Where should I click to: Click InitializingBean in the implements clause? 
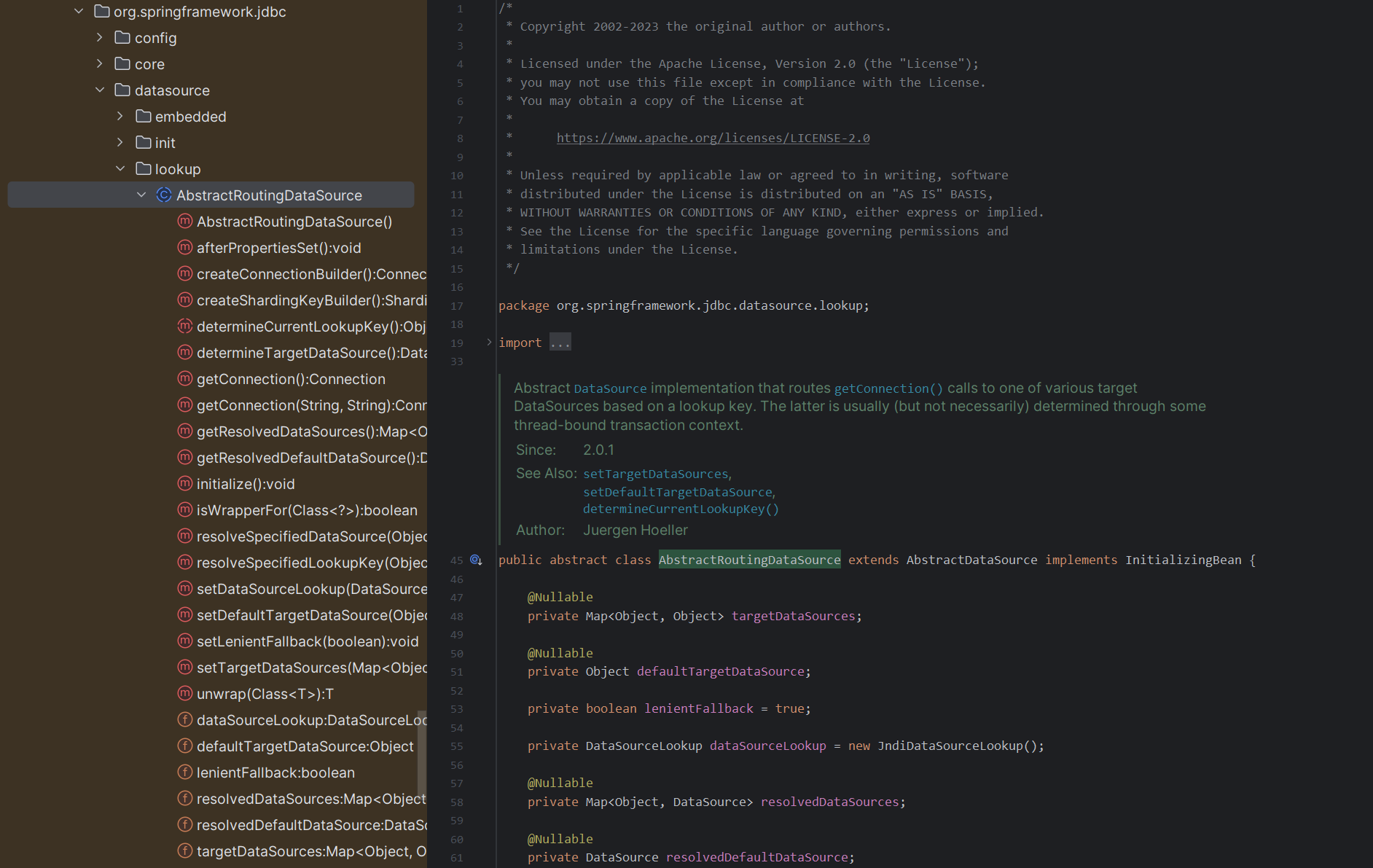pos(1183,560)
